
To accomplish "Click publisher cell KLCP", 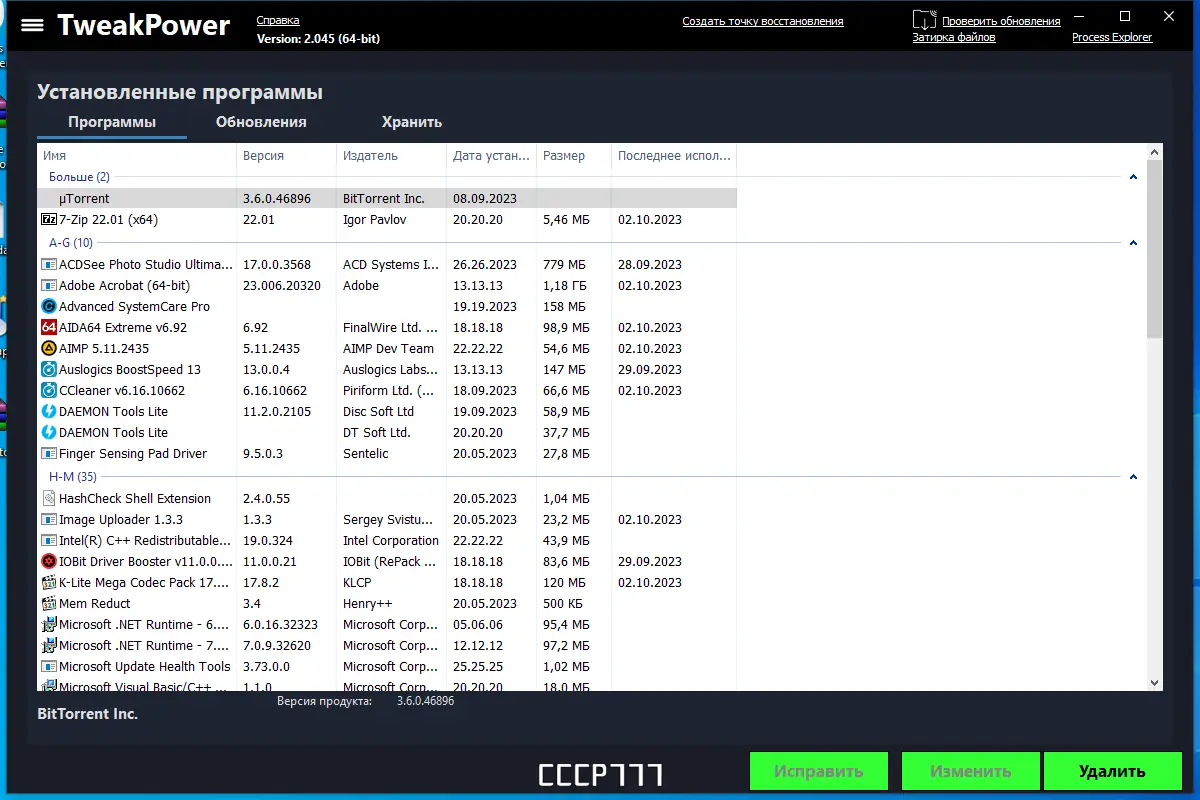I will (x=357, y=583).
